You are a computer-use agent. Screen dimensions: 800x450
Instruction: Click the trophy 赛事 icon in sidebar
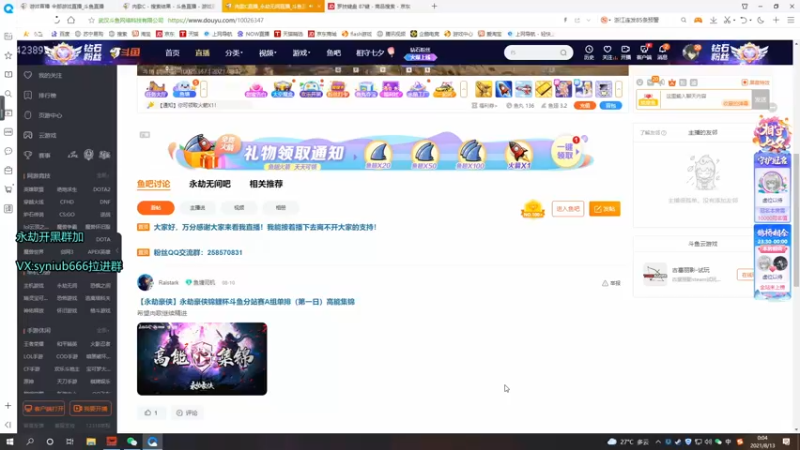[28, 155]
